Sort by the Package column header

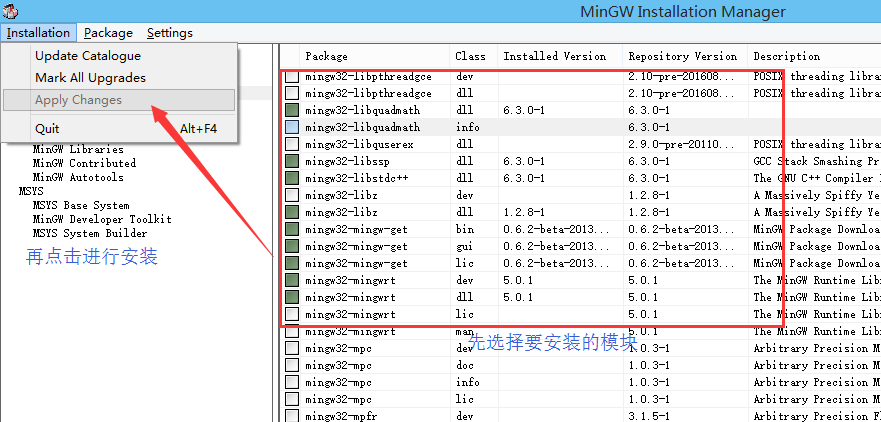point(374,56)
